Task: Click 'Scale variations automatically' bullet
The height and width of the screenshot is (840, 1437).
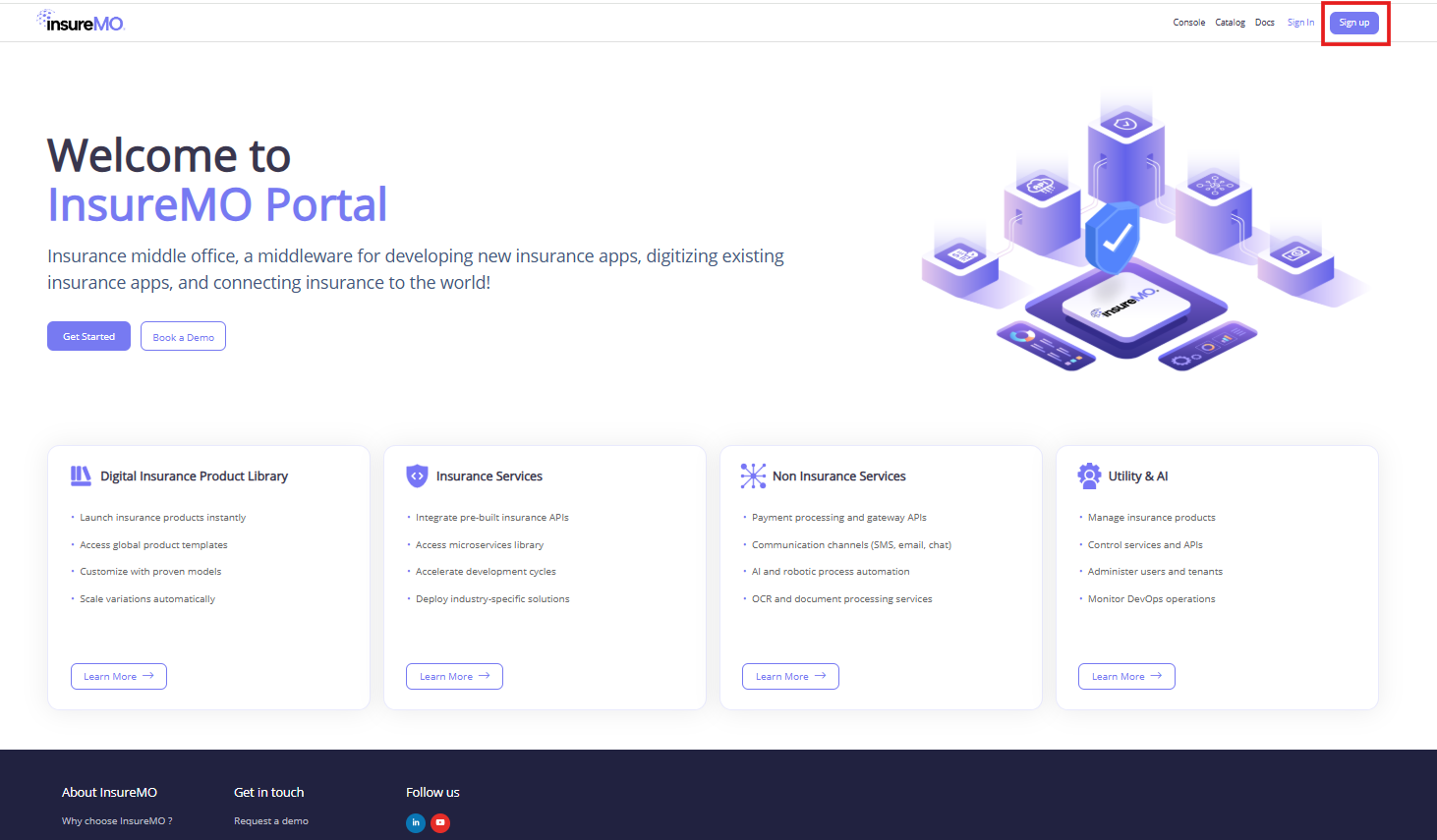Action: (x=147, y=599)
